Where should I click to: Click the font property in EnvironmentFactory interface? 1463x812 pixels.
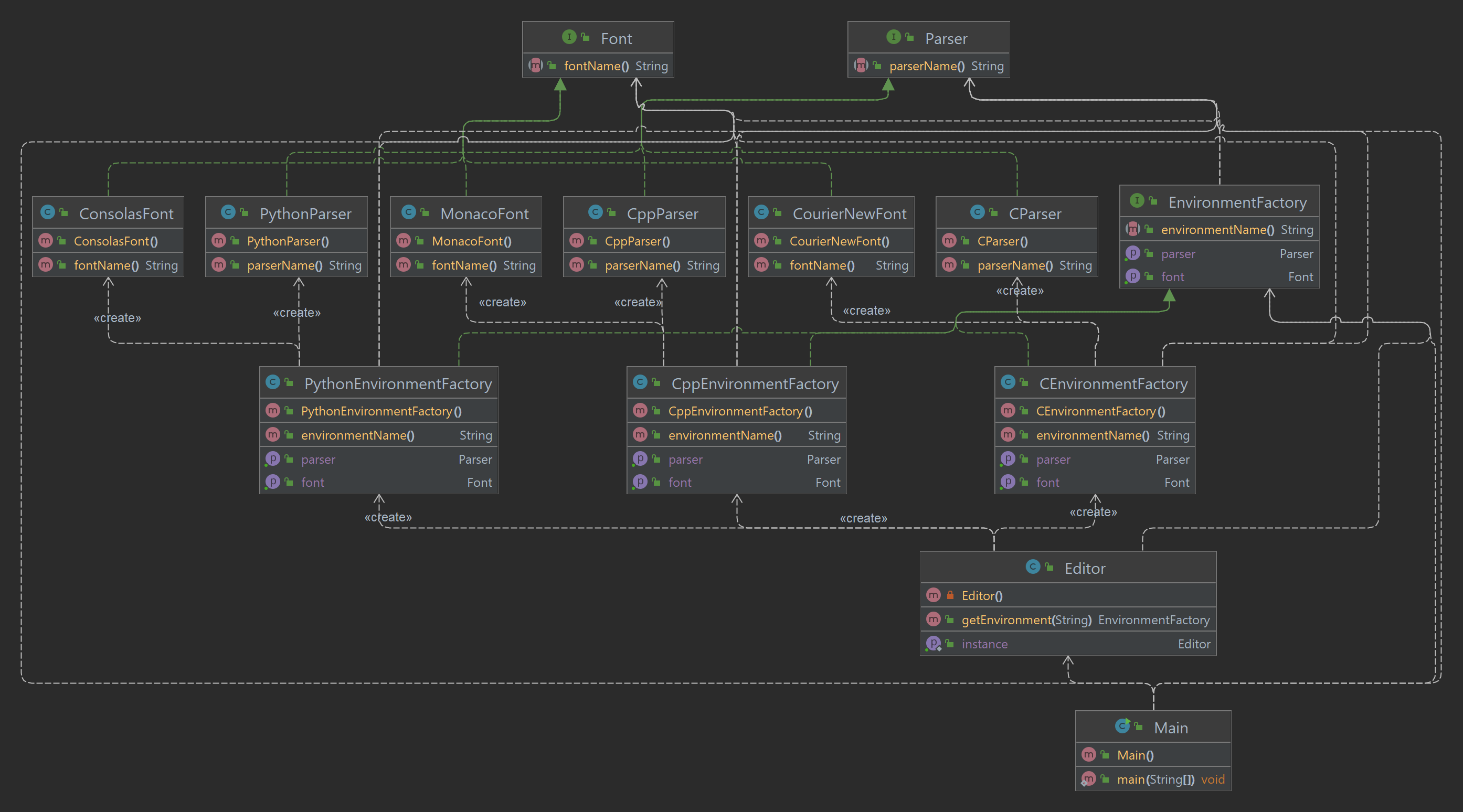click(x=1172, y=276)
